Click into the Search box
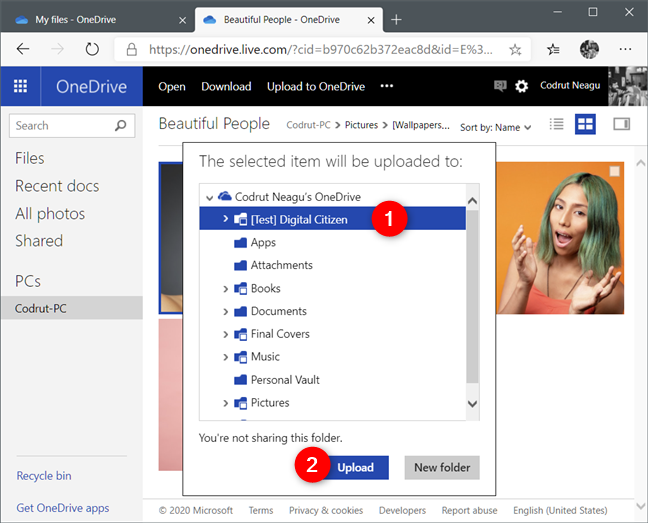 (x=72, y=126)
